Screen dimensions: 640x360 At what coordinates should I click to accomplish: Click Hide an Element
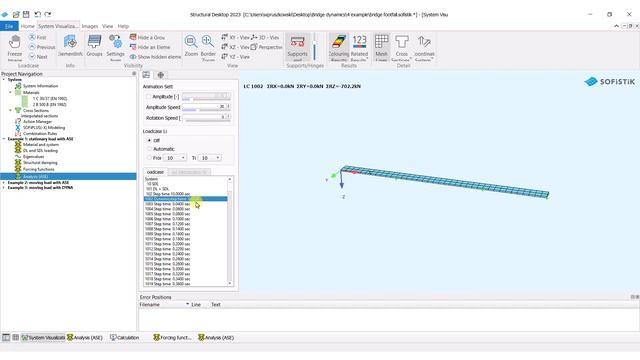150,47
